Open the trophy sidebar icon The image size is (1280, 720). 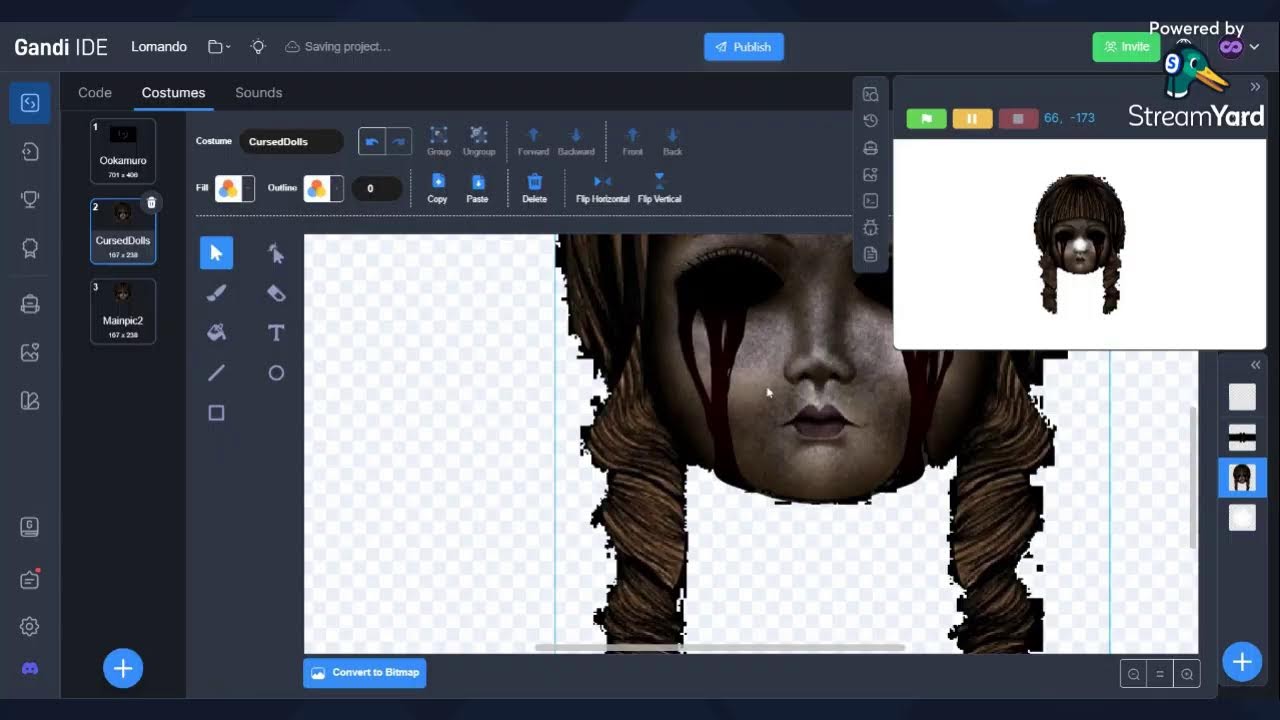[x=30, y=199]
